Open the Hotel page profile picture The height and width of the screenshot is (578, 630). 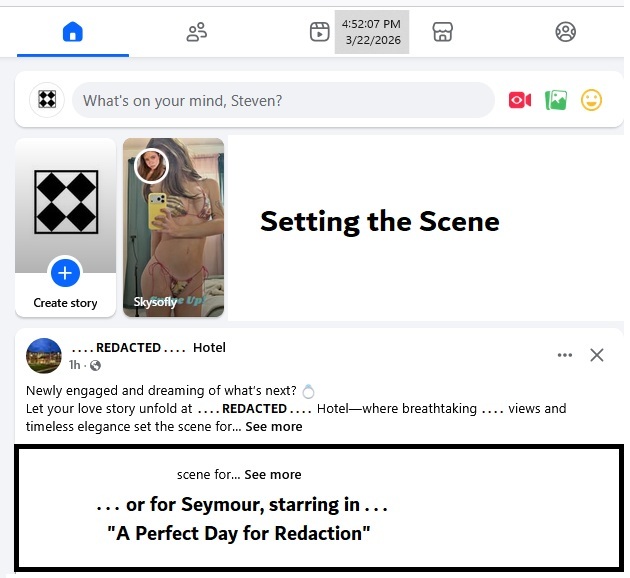44,355
